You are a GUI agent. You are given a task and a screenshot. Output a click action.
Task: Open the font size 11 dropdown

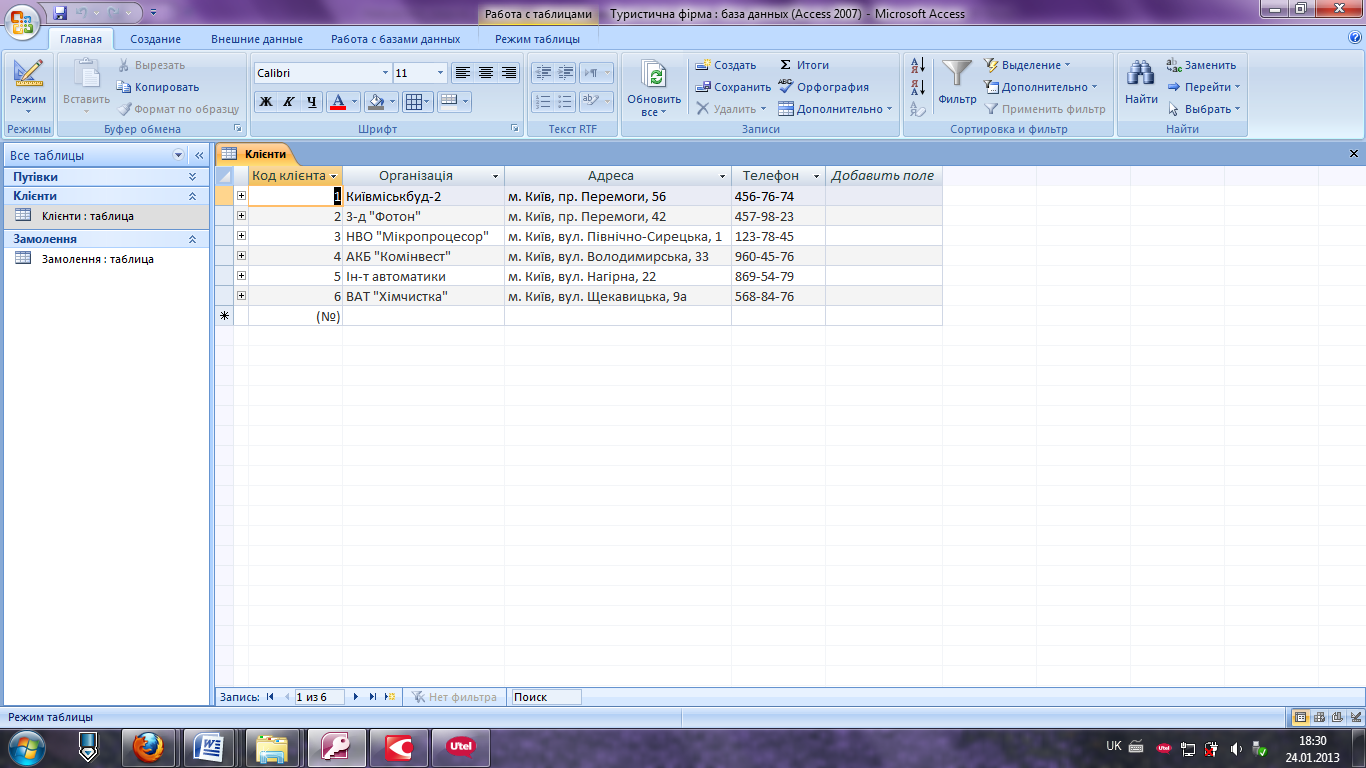[441, 73]
